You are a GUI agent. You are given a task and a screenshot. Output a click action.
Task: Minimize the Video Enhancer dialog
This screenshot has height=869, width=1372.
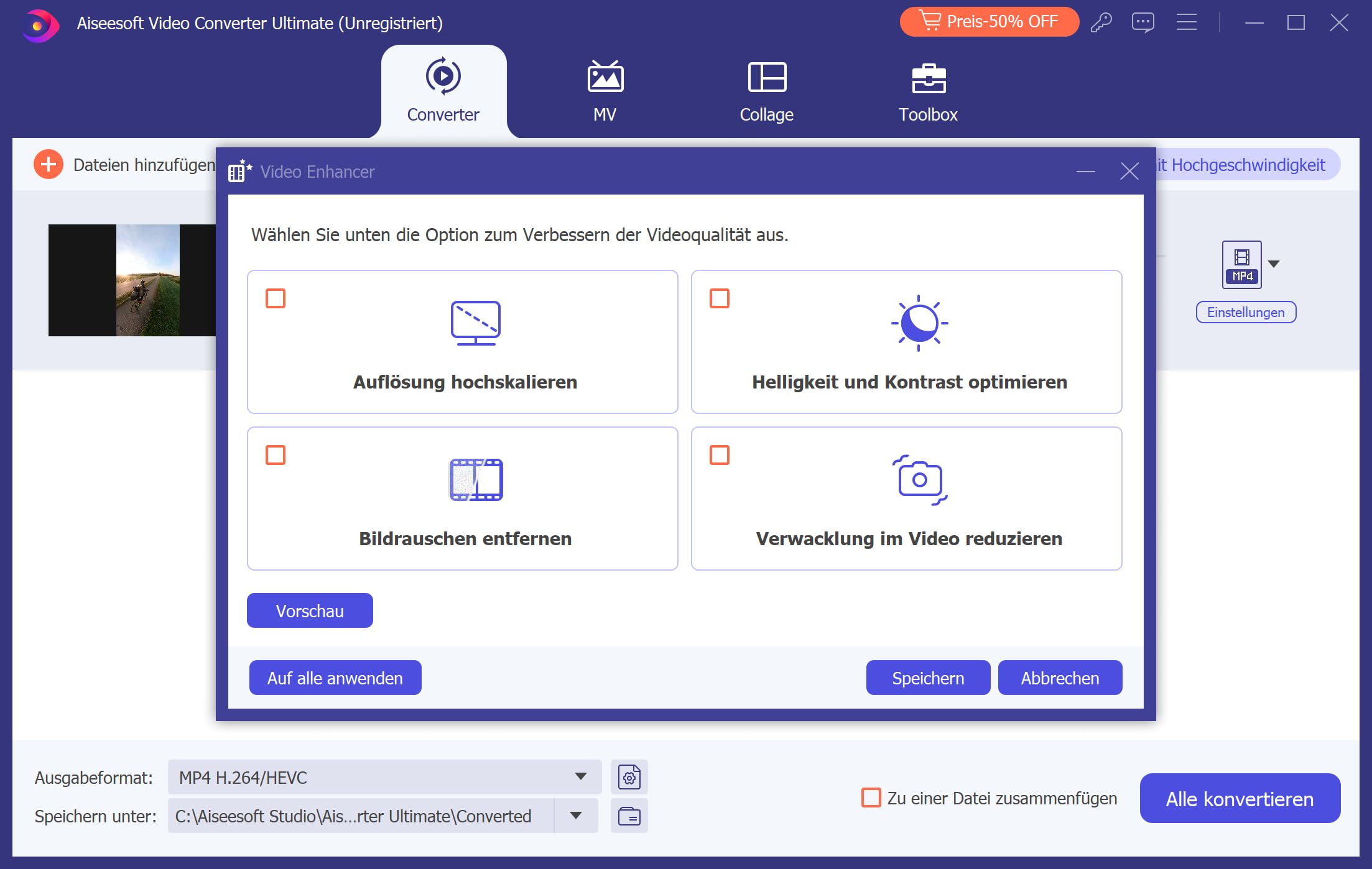click(x=1086, y=172)
